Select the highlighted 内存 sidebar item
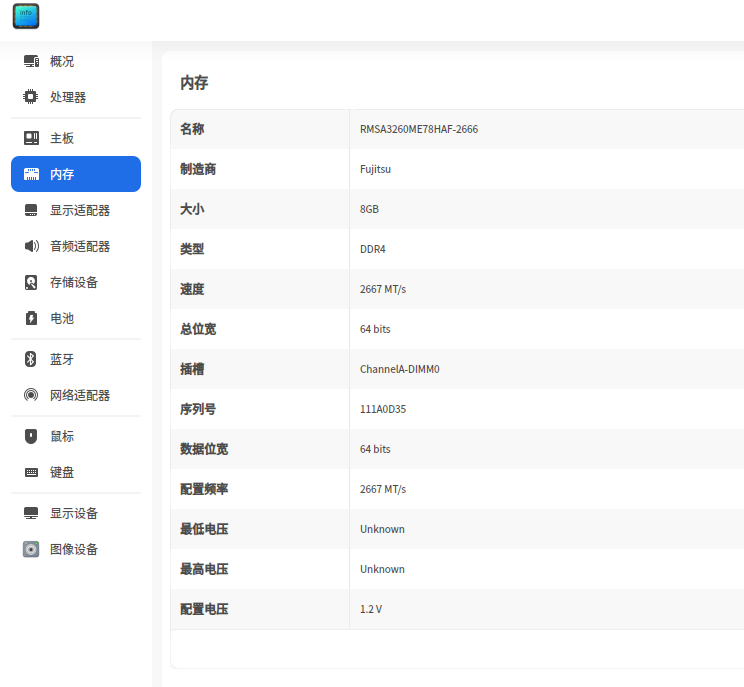Screen dimensions: 744x687 (76, 174)
